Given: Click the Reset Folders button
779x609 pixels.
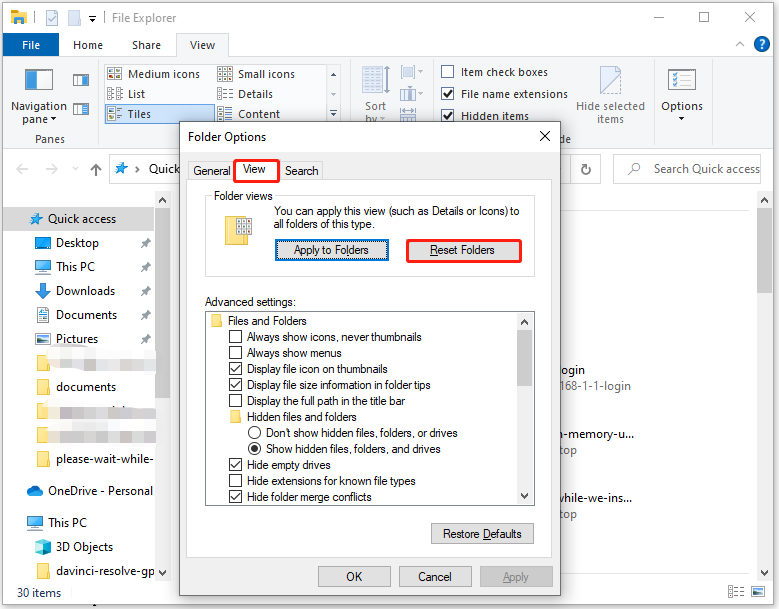Looking at the screenshot, I should pos(463,250).
